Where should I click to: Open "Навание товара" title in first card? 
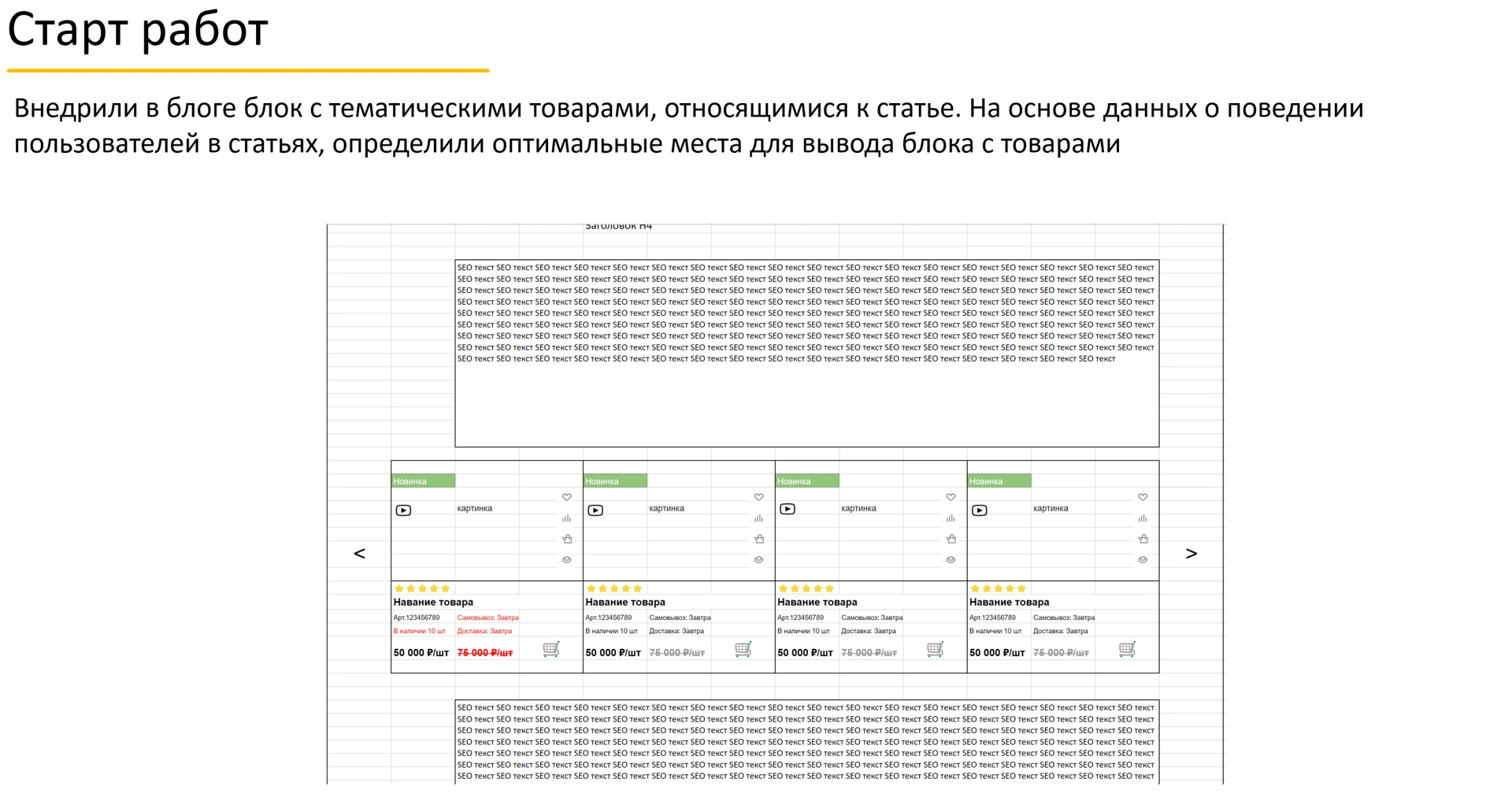(433, 603)
